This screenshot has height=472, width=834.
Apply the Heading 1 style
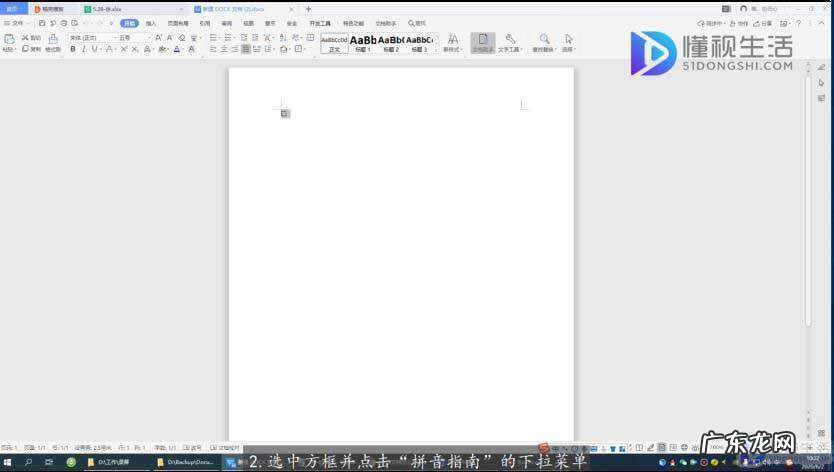(362, 42)
